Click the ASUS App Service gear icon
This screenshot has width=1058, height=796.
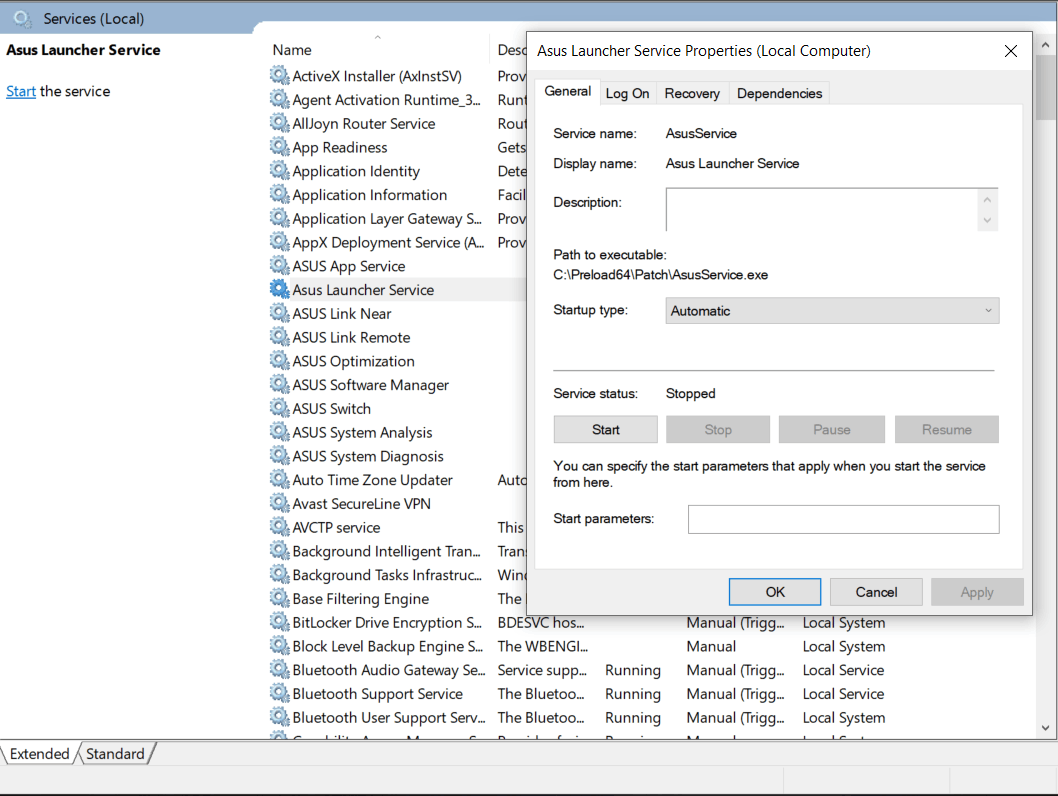click(x=279, y=265)
